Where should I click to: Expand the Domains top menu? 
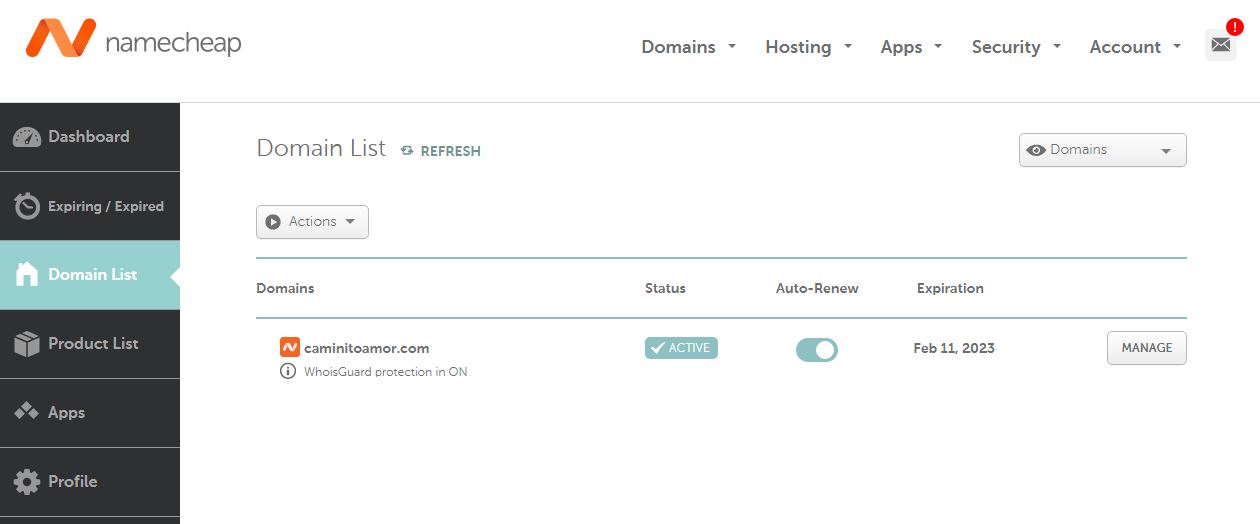tap(688, 47)
